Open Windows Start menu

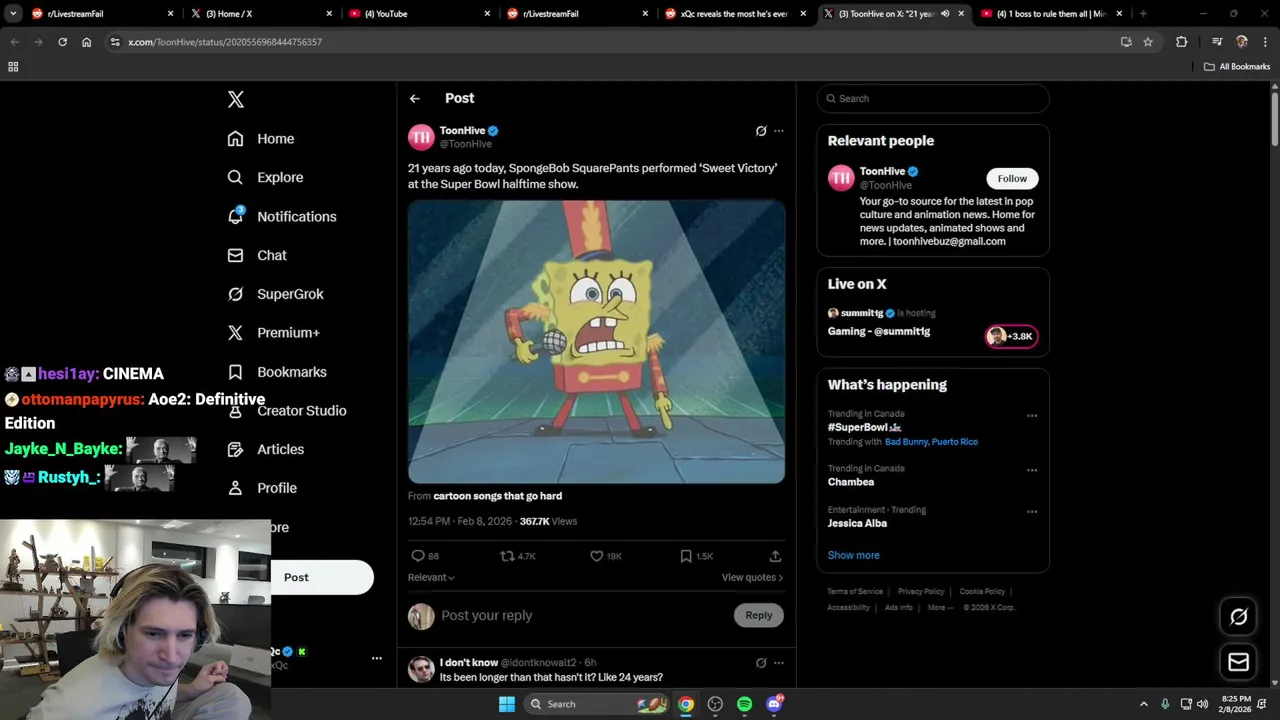507,704
